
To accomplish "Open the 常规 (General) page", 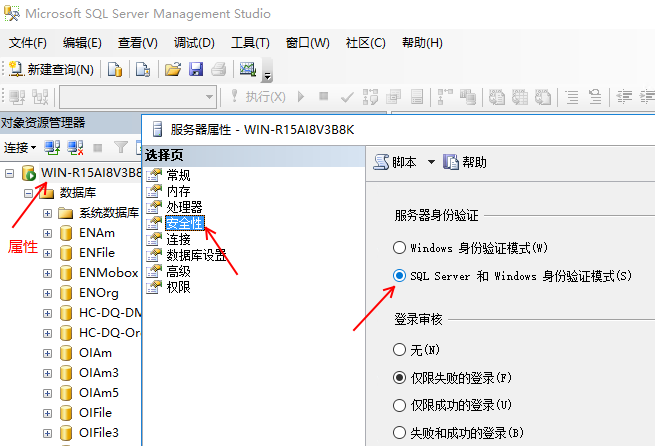I will pyautogui.click(x=178, y=175).
